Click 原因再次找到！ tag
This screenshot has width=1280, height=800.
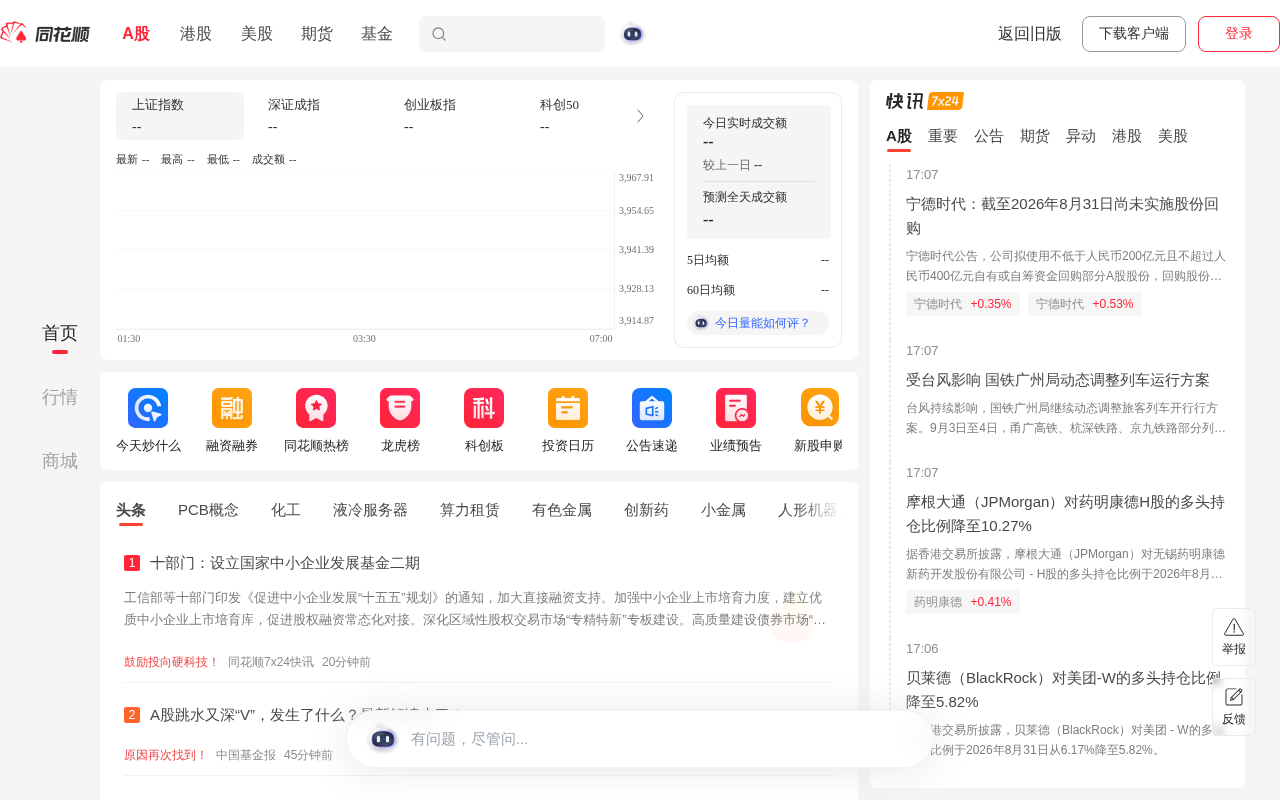(166, 755)
